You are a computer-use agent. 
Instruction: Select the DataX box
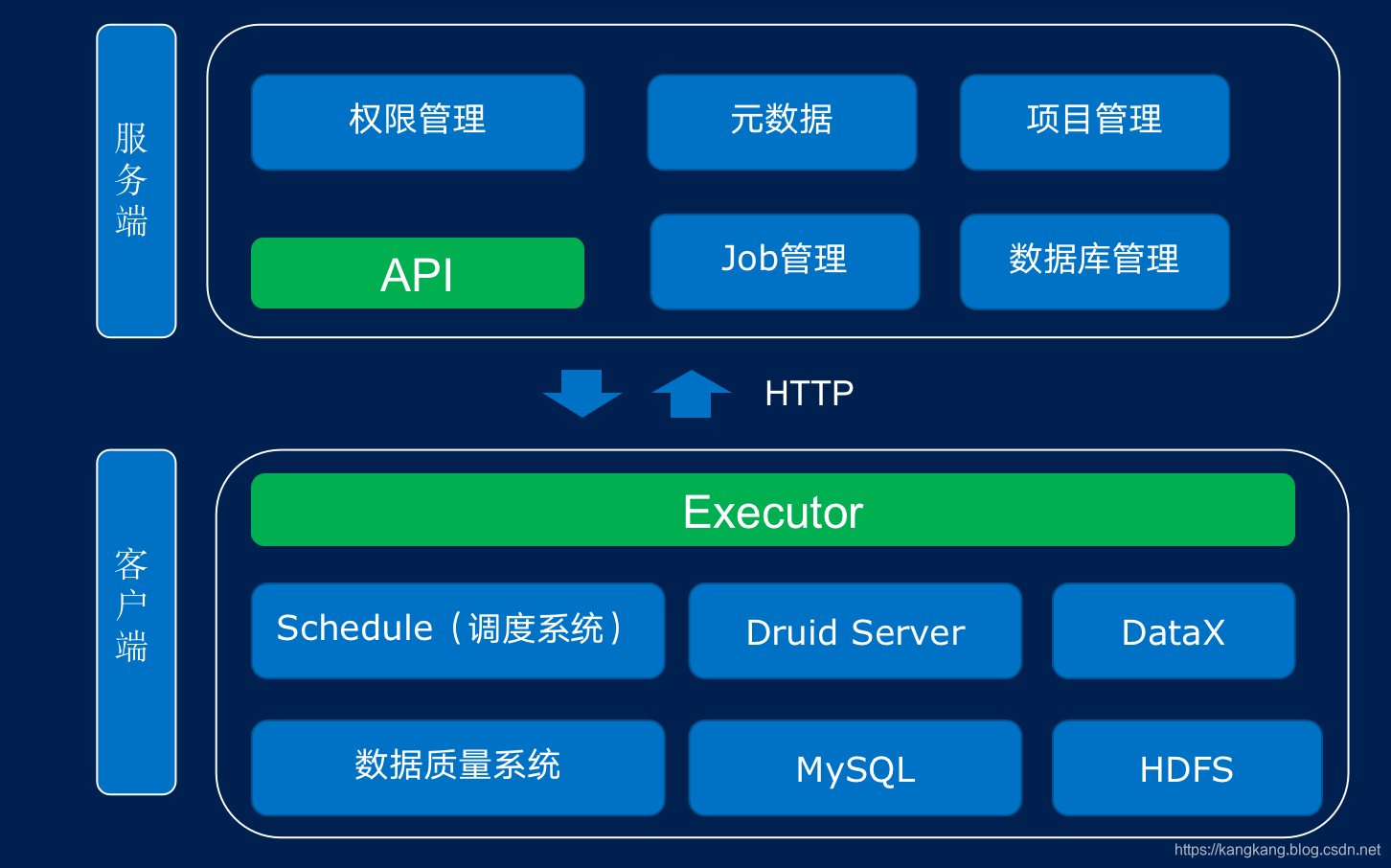[1174, 630]
